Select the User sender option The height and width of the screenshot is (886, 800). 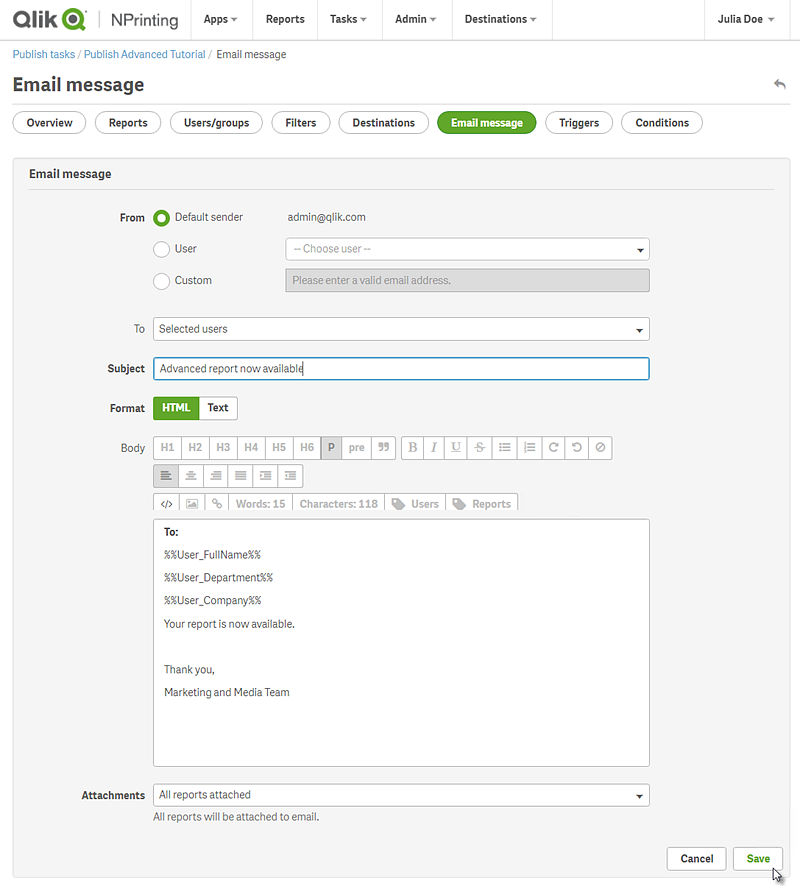point(161,249)
